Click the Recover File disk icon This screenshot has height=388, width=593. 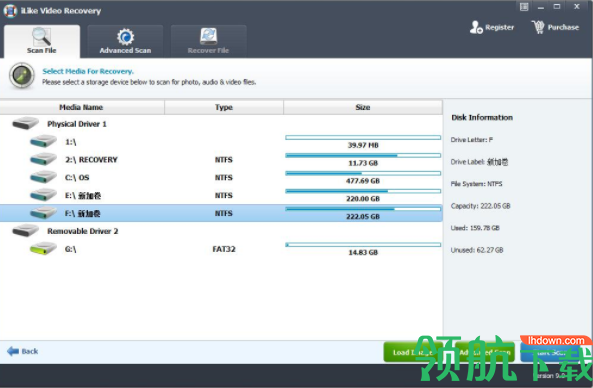click(x=208, y=36)
